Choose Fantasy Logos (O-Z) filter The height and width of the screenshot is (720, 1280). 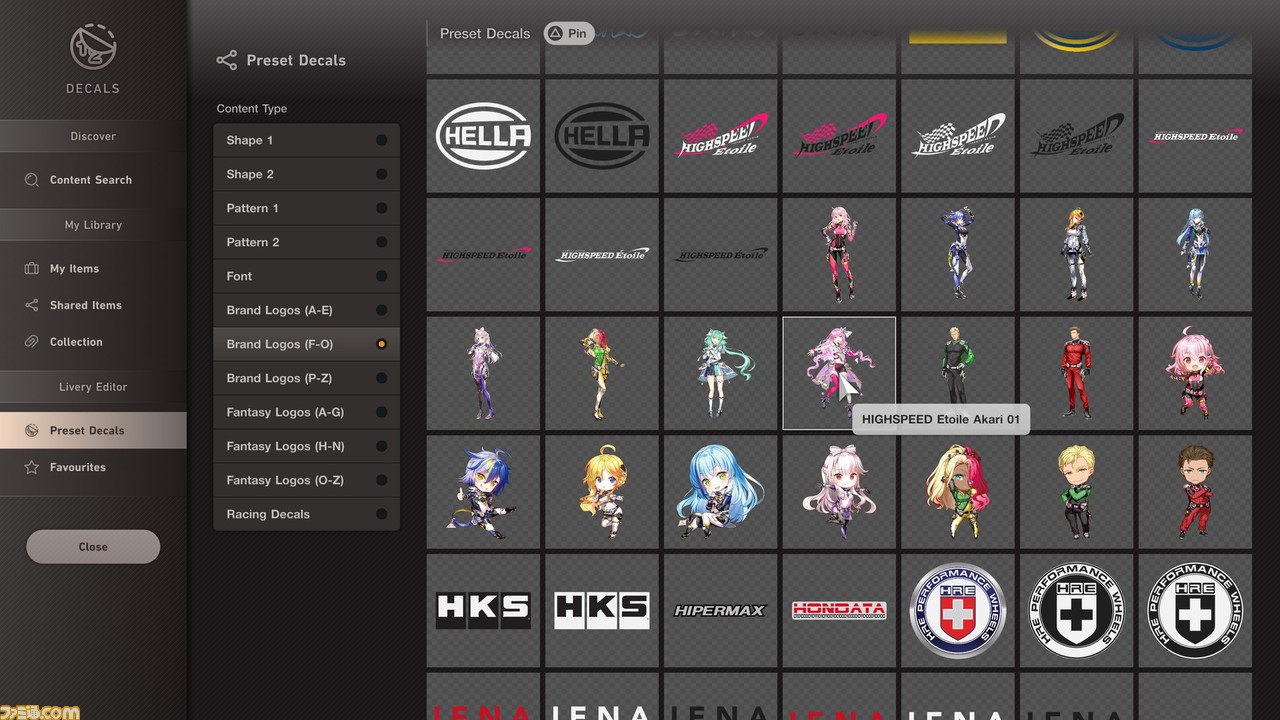(x=306, y=481)
